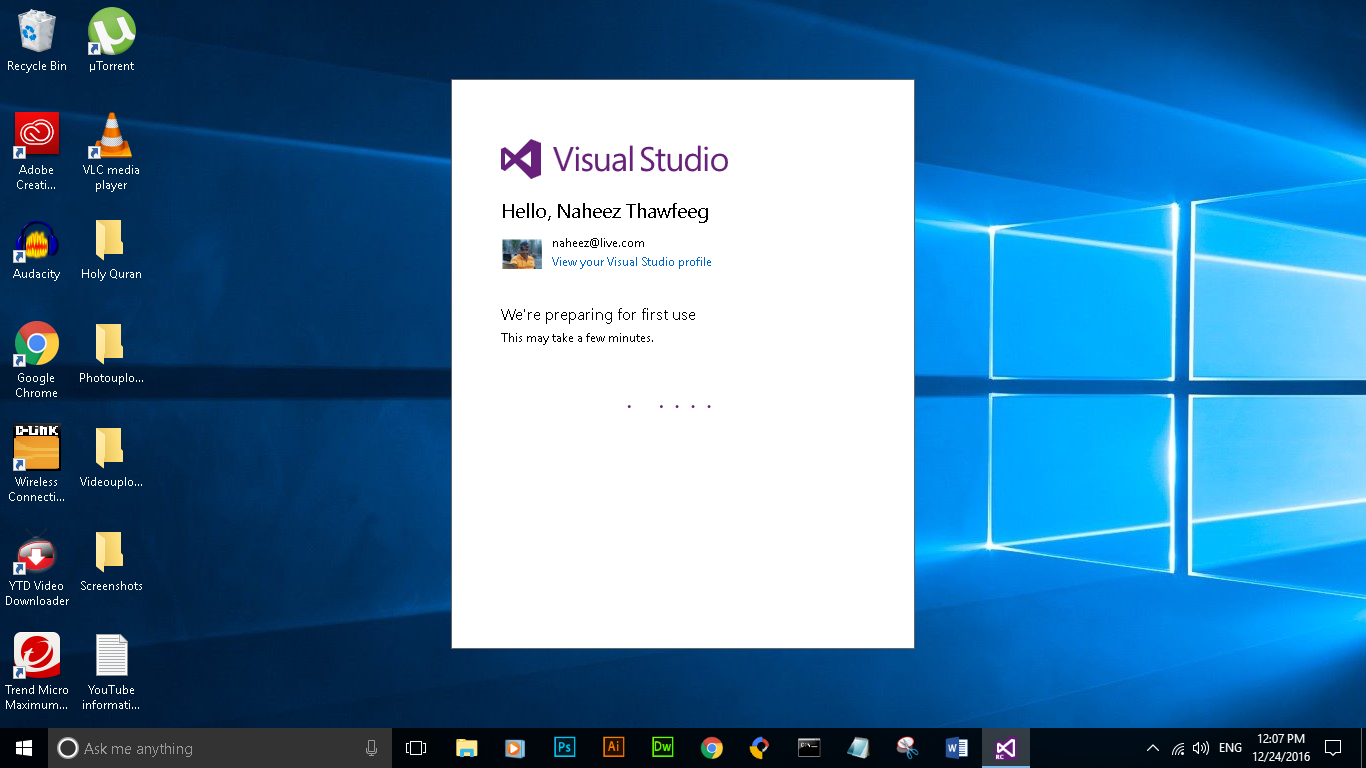Open the Snipping Tool taskbar icon

tap(907, 748)
